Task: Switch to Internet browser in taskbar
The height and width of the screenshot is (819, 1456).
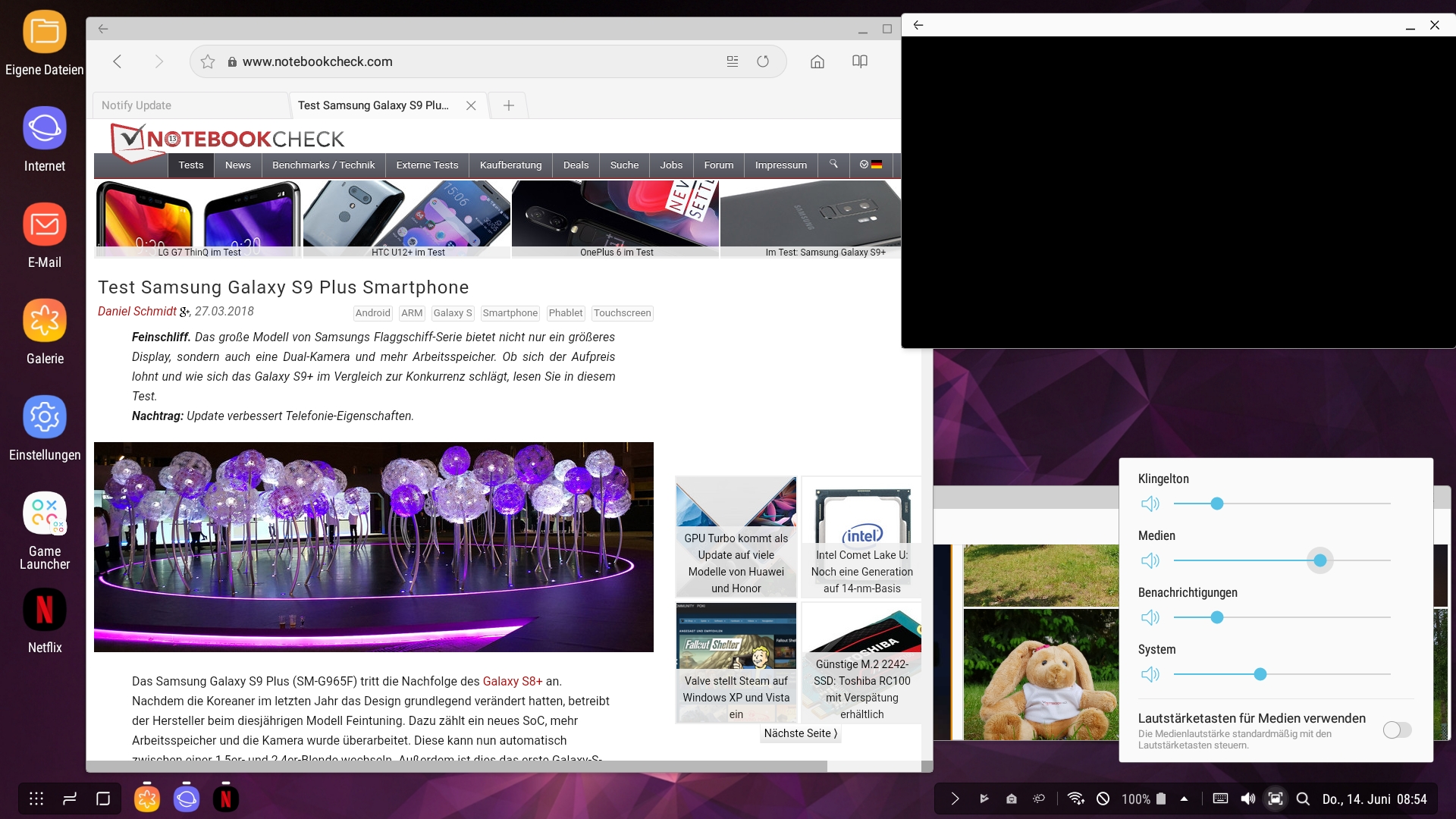Action: (x=187, y=799)
